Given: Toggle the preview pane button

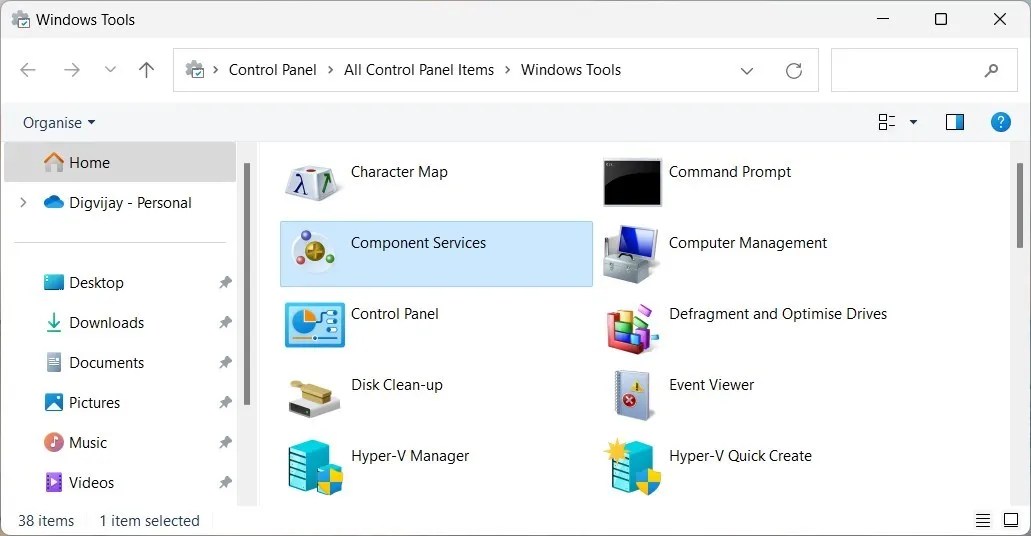Looking at the screenshot, I should pyautogui.click(x=955, y=122).
